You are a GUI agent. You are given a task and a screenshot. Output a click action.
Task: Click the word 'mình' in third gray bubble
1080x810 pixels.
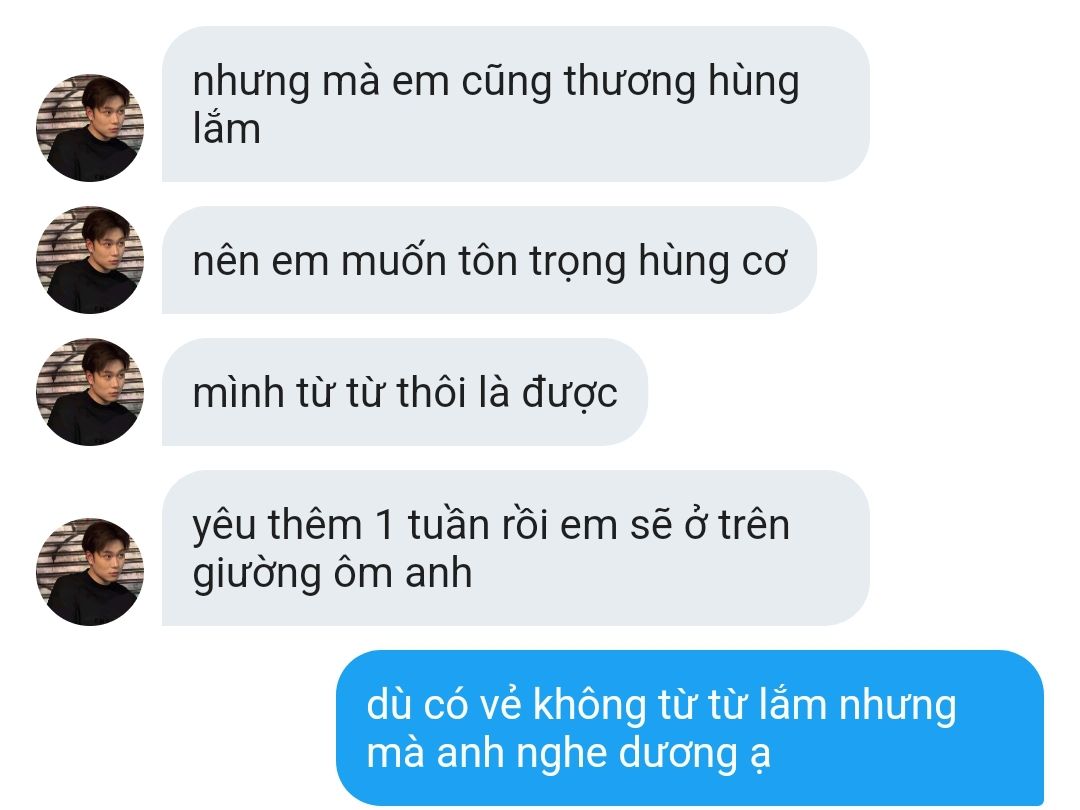coord(238,393)
